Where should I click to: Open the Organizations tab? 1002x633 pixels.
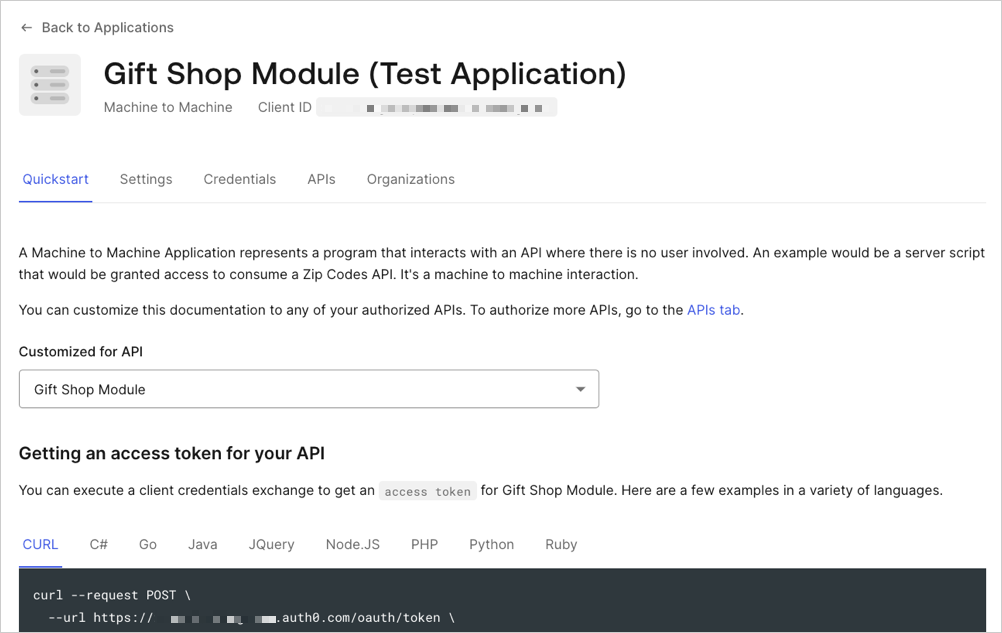coord(410,179)
